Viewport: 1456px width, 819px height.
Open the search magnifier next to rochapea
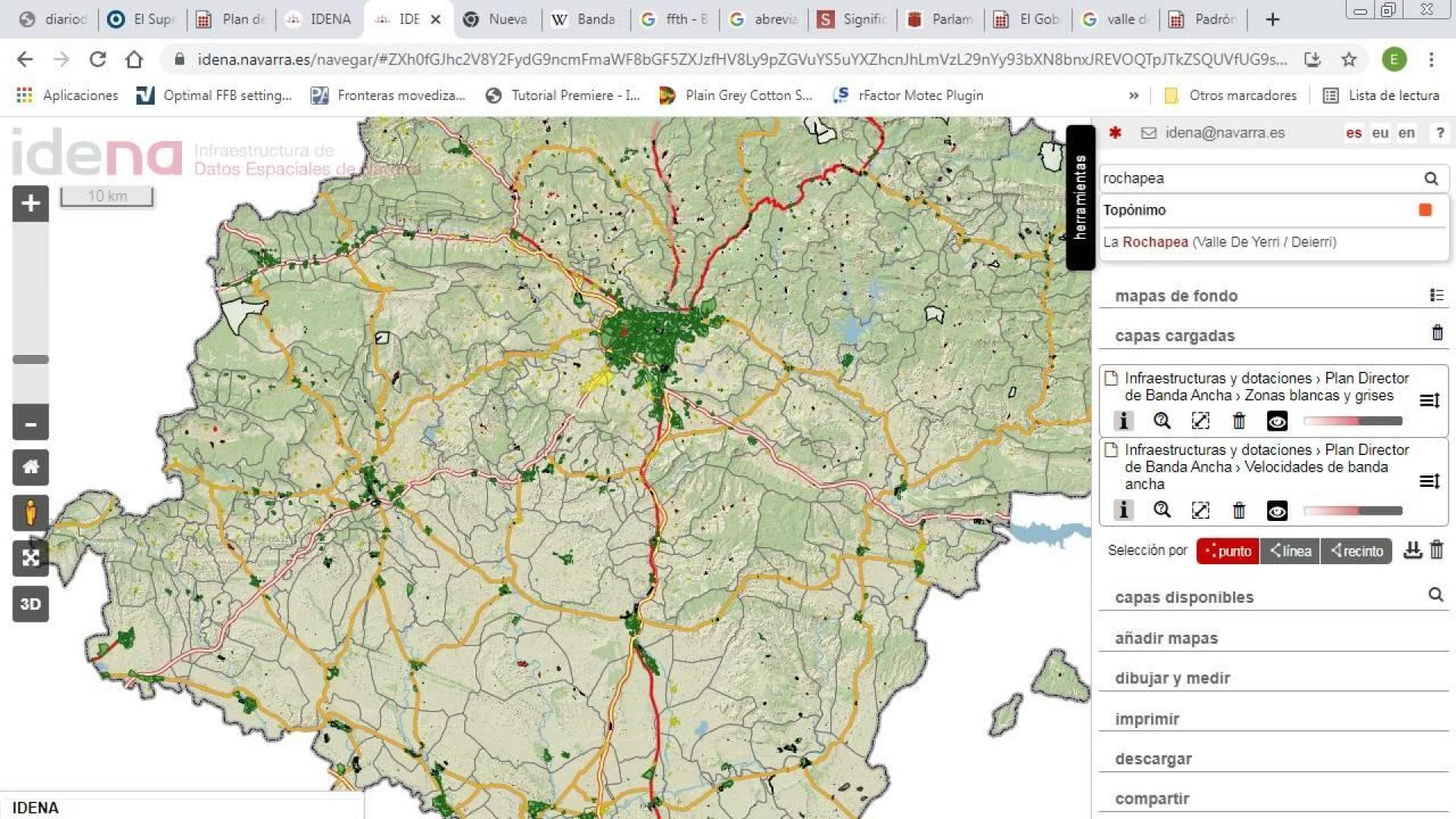1430,179
